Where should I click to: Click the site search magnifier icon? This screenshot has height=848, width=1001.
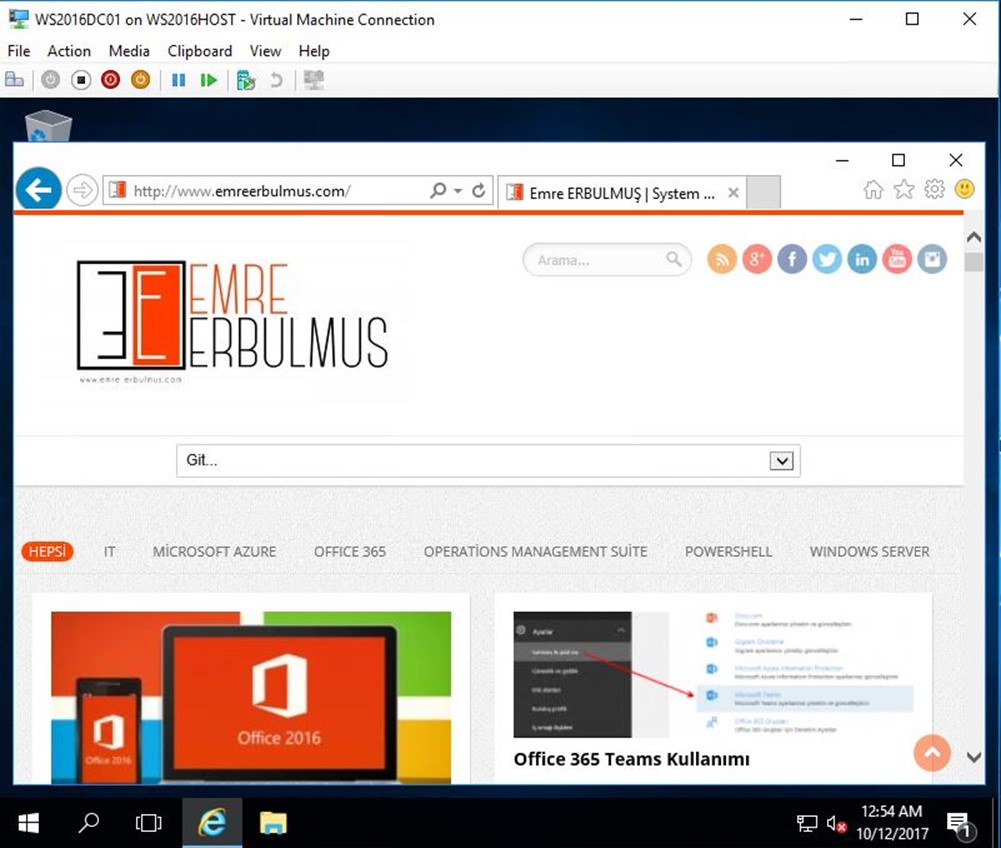coord(674,259)
